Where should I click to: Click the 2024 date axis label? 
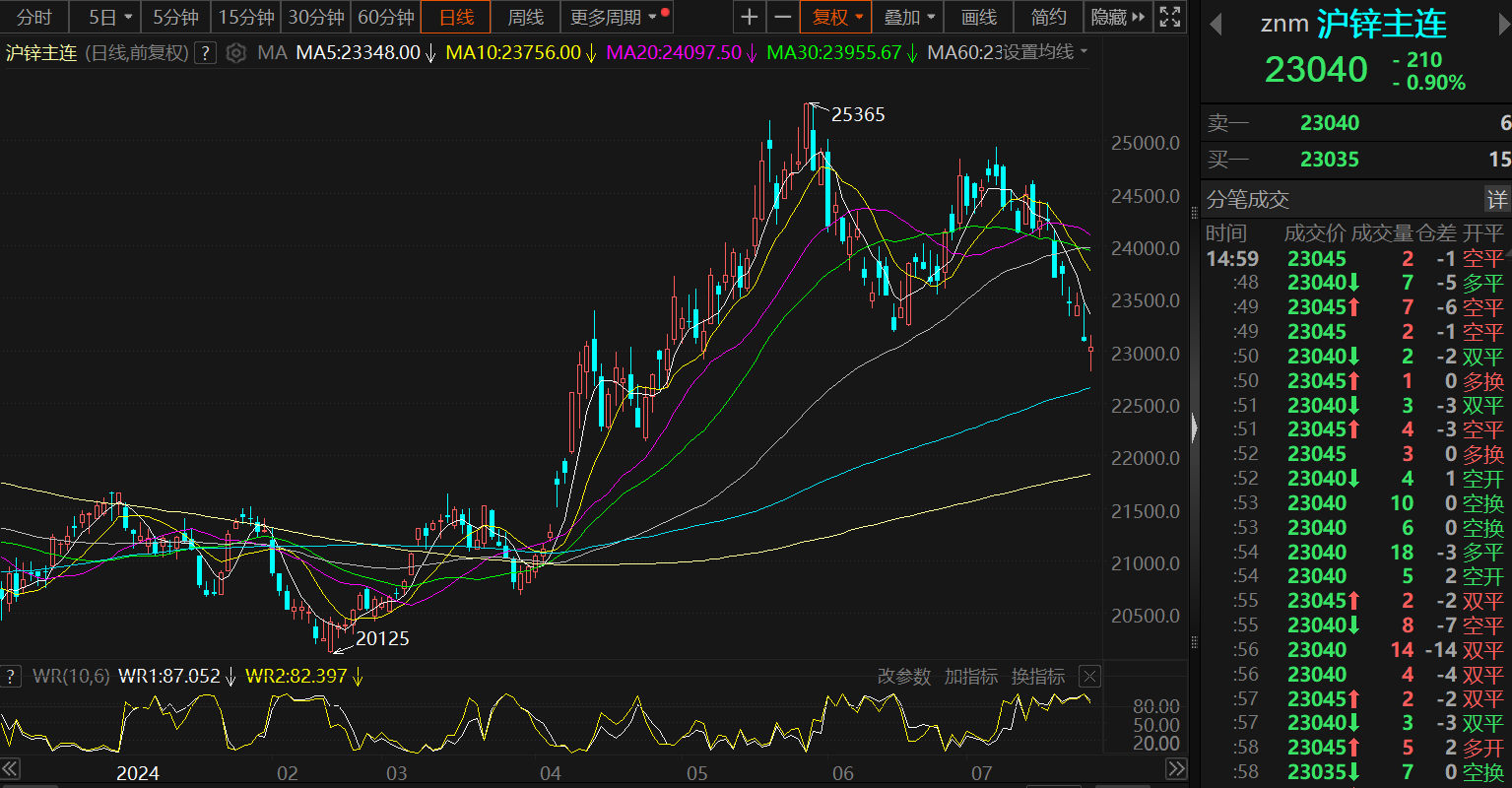pyautogui.click(x=137, y=772)
